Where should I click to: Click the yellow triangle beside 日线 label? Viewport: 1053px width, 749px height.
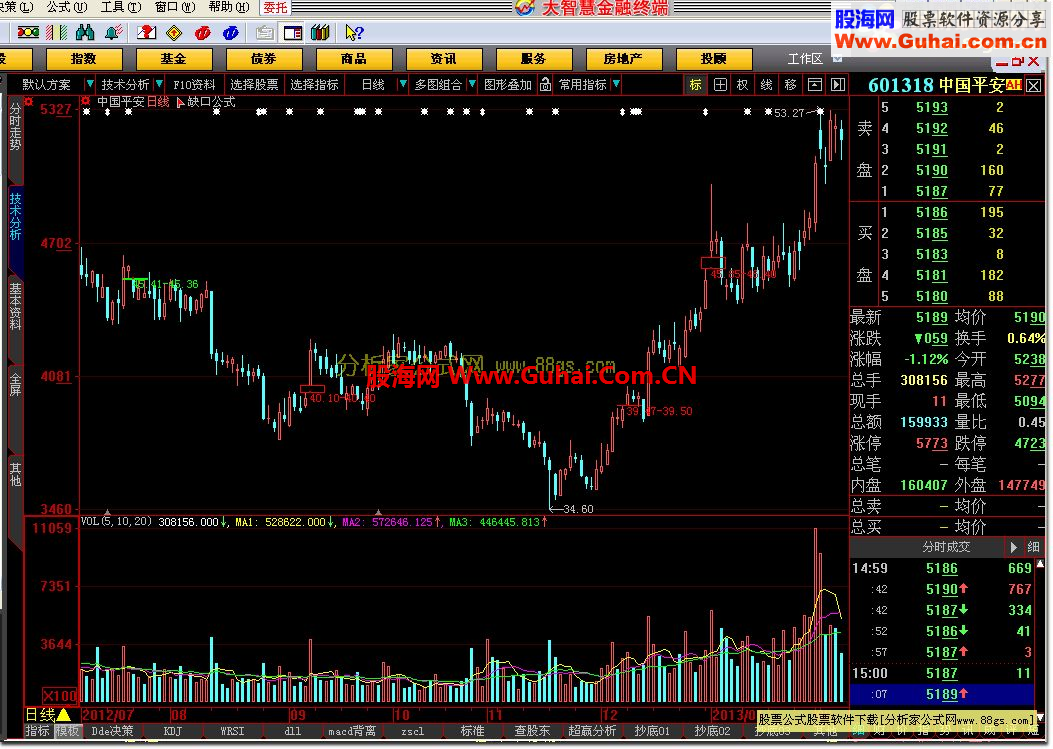pyautogui.click(x=64, y=714)
